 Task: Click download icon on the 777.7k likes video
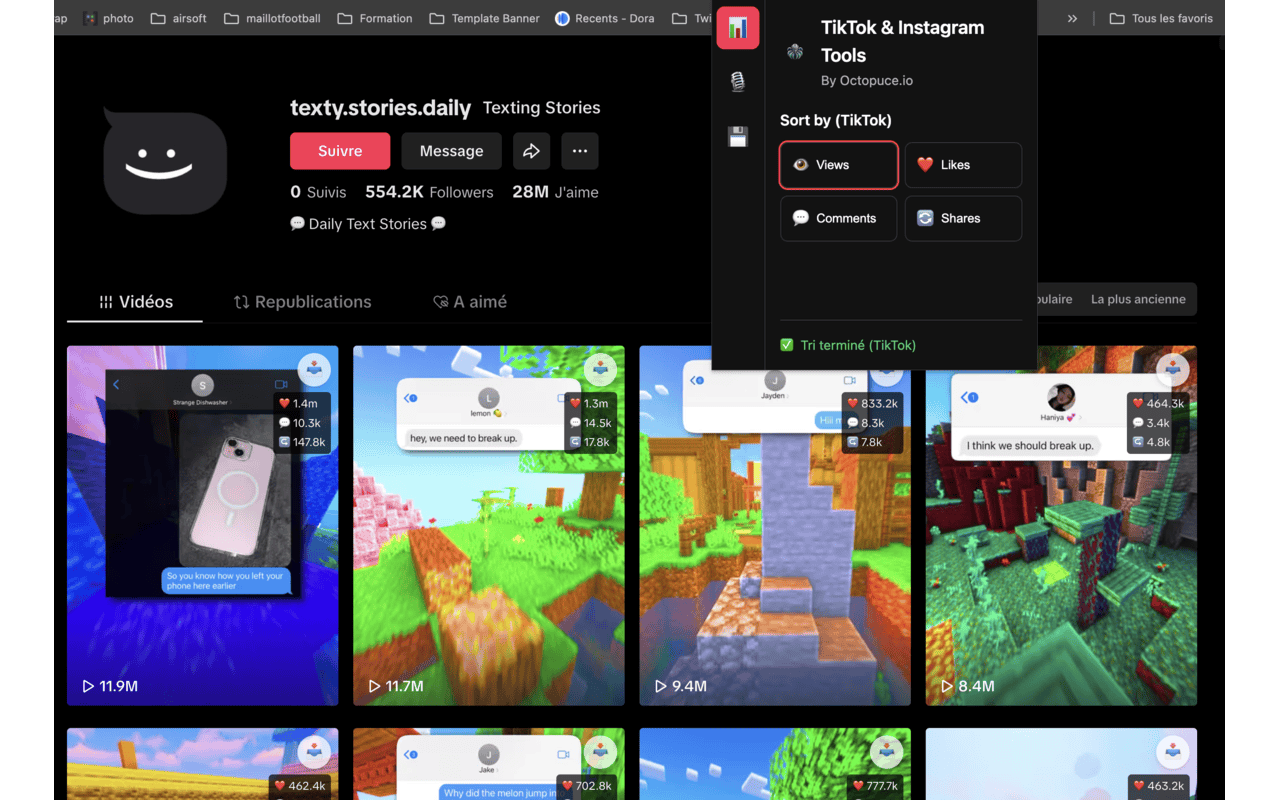click(x=887, y=751)
